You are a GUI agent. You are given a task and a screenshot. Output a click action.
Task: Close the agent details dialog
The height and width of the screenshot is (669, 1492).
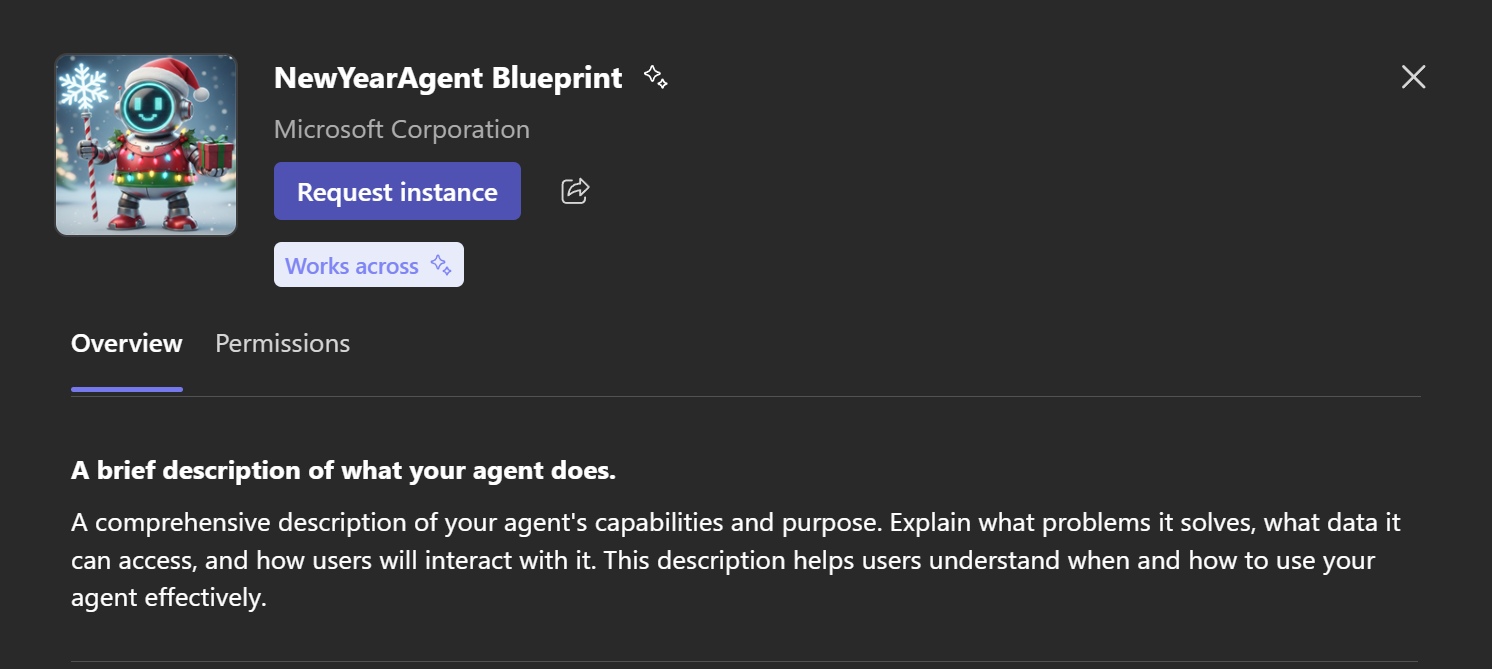pos(1413,77)
